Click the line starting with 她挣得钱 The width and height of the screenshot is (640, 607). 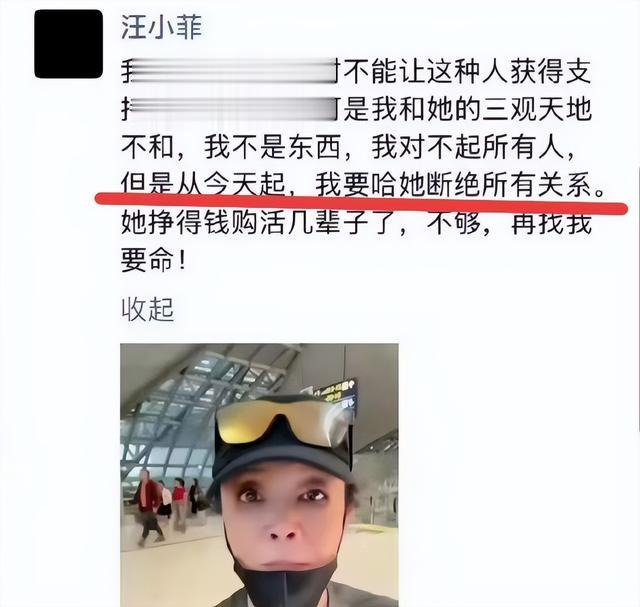[356, 223]
